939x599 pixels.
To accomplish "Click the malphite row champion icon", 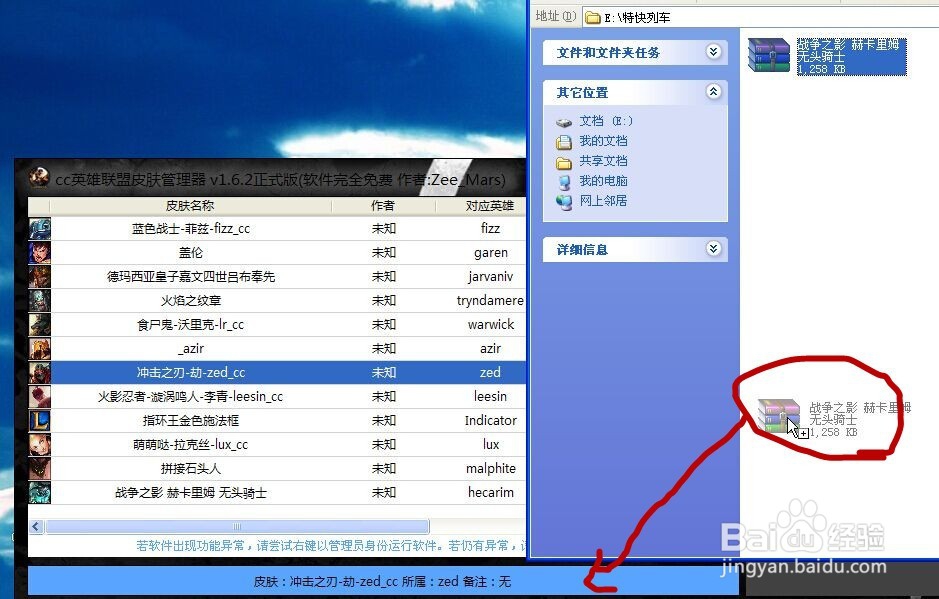I will (40, 468).
